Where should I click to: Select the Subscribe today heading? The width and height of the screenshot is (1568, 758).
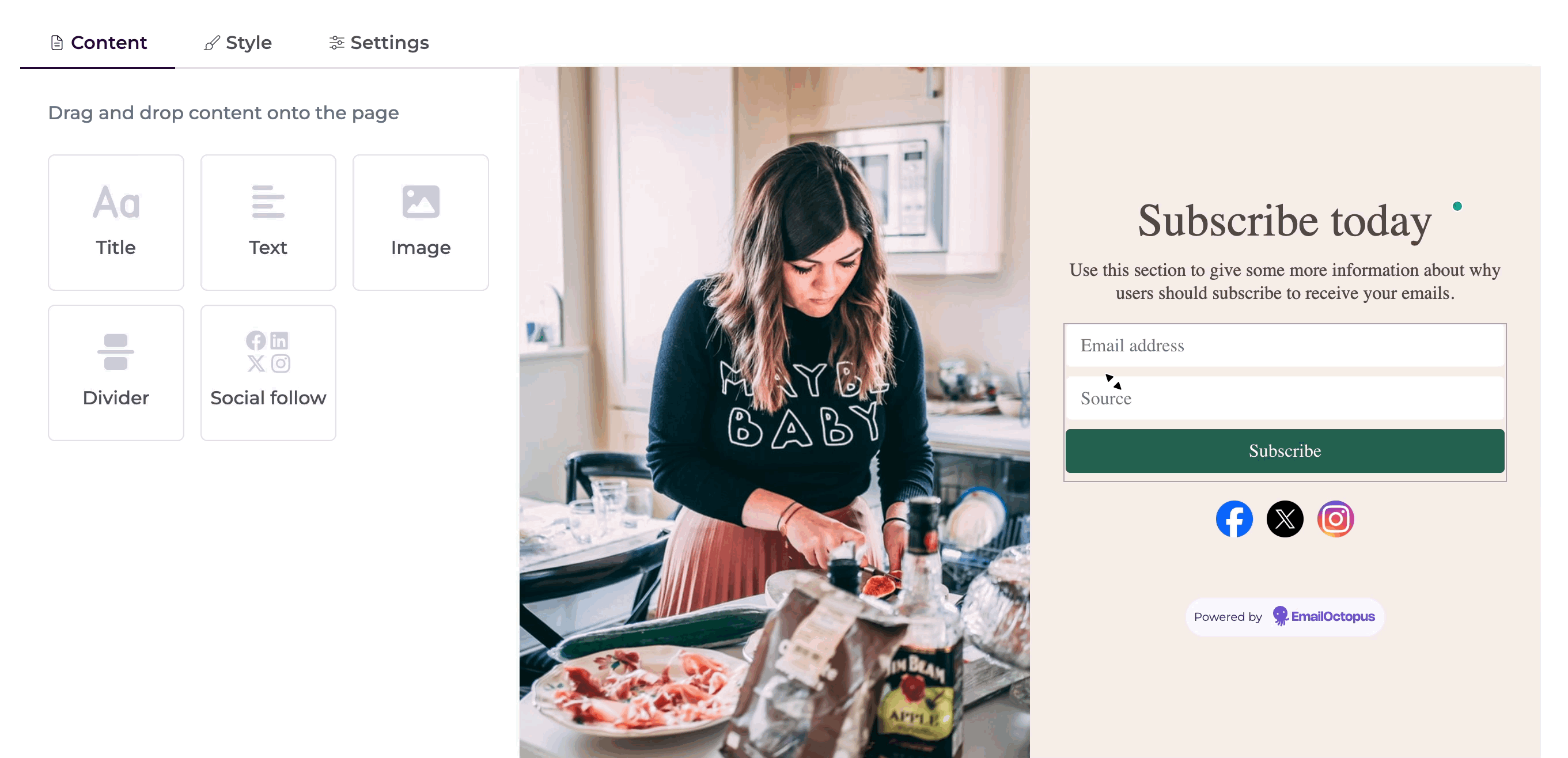[1285, 221]
